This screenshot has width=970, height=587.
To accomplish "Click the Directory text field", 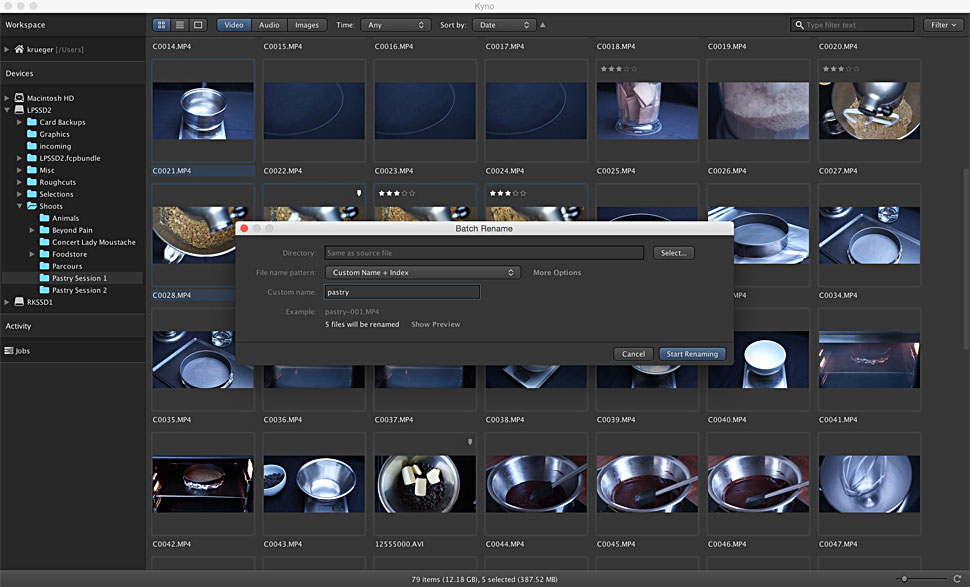I will tap(484, 253).
